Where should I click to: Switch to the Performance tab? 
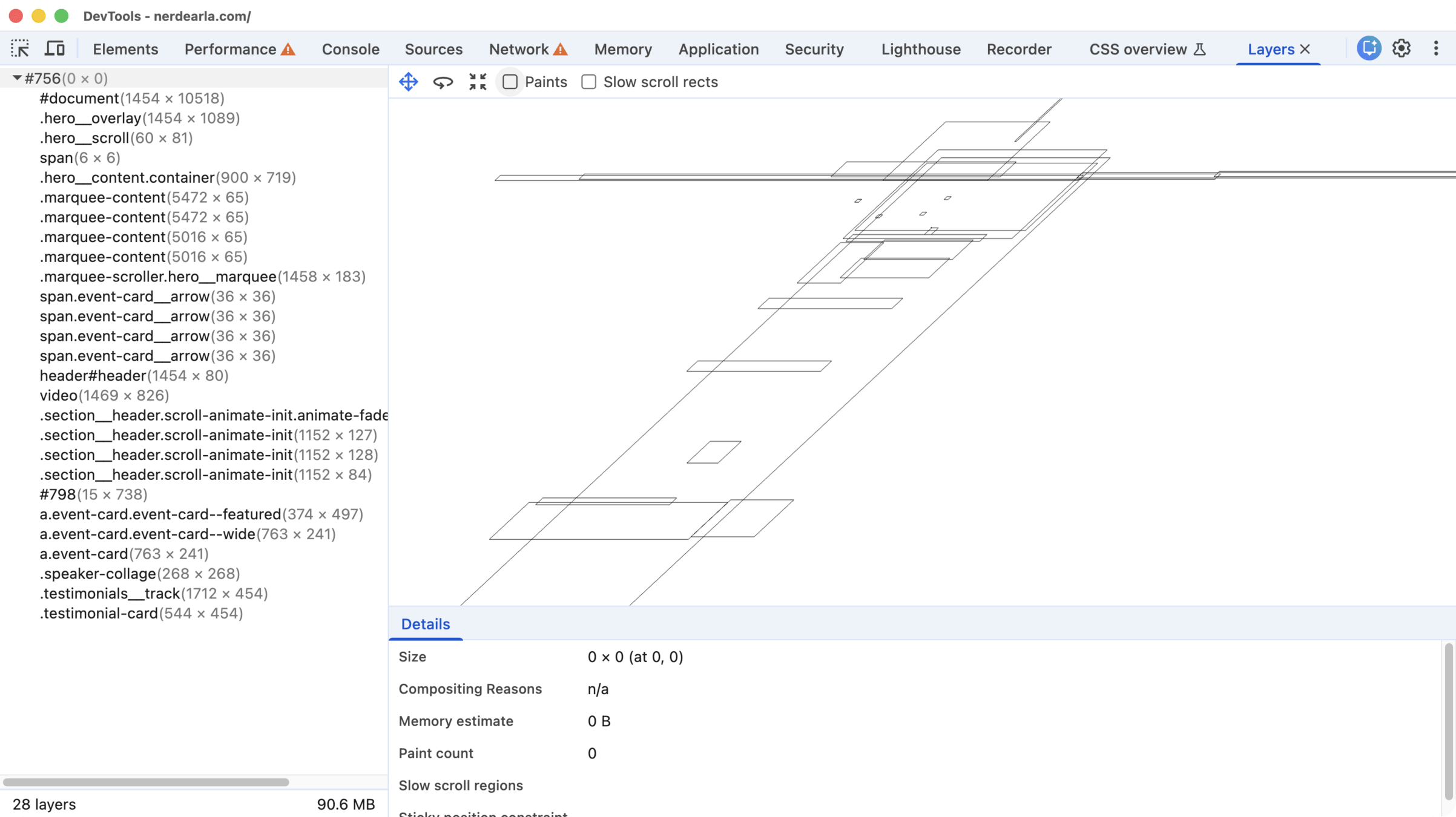click(230, 49)
